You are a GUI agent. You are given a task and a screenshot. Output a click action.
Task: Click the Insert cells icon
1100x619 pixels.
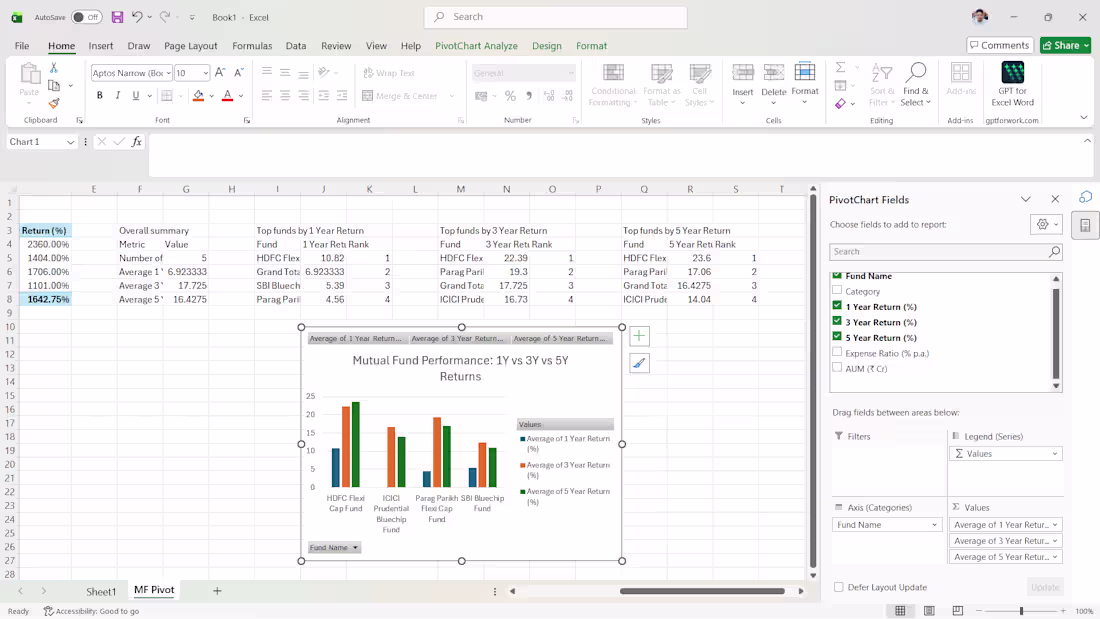point(742,72)
